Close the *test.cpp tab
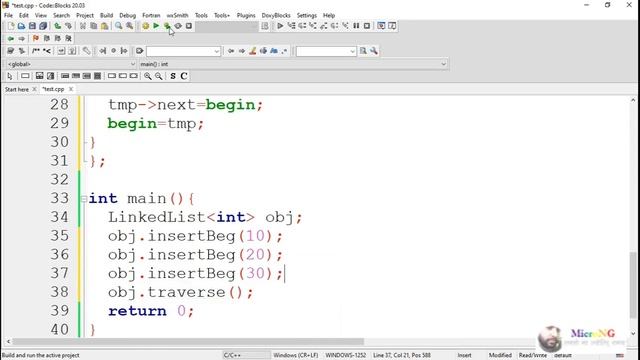The width and height of the screenshot is (640, 360). (71, 89)
